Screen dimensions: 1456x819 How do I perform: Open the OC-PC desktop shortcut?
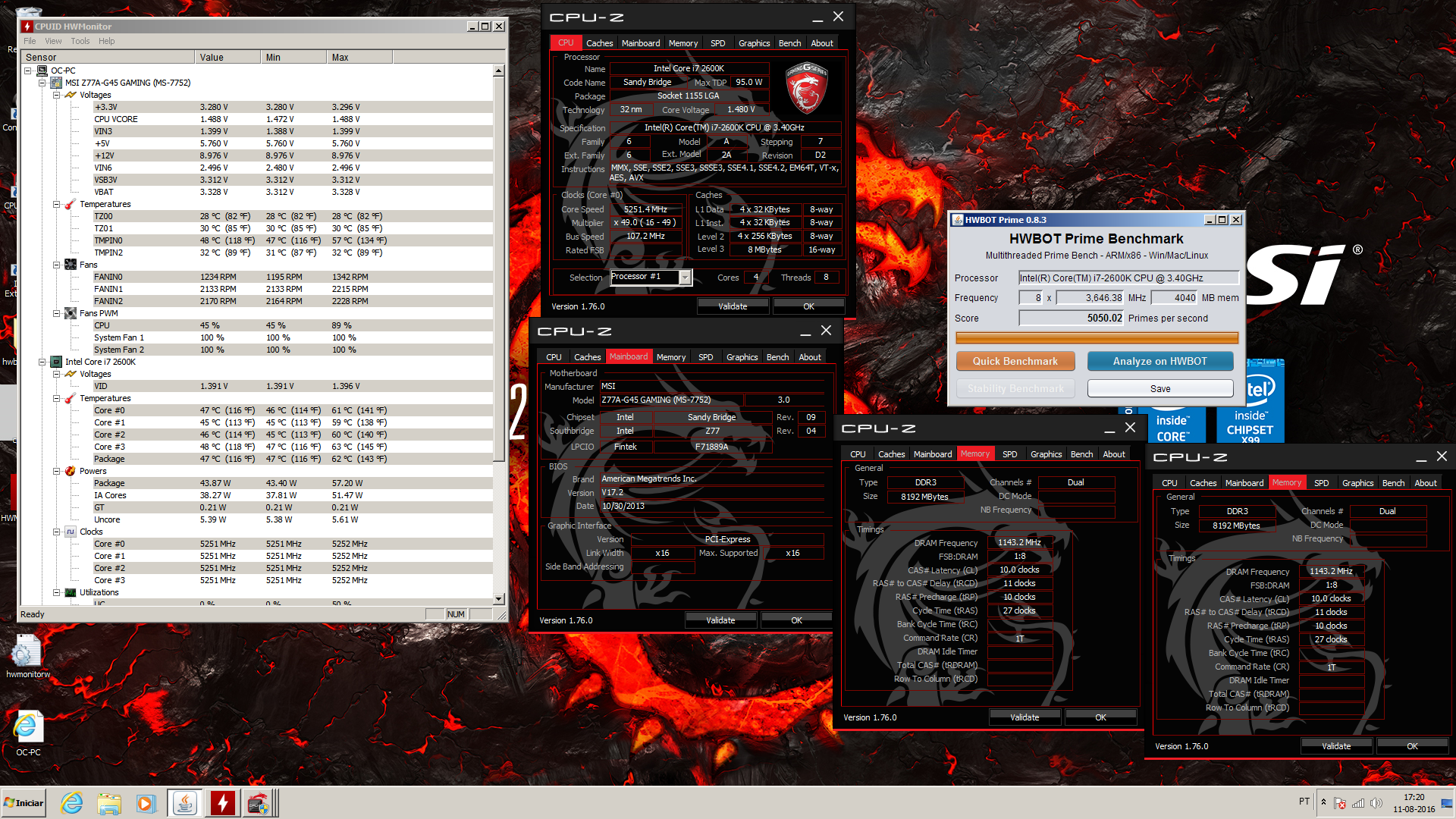28,734
